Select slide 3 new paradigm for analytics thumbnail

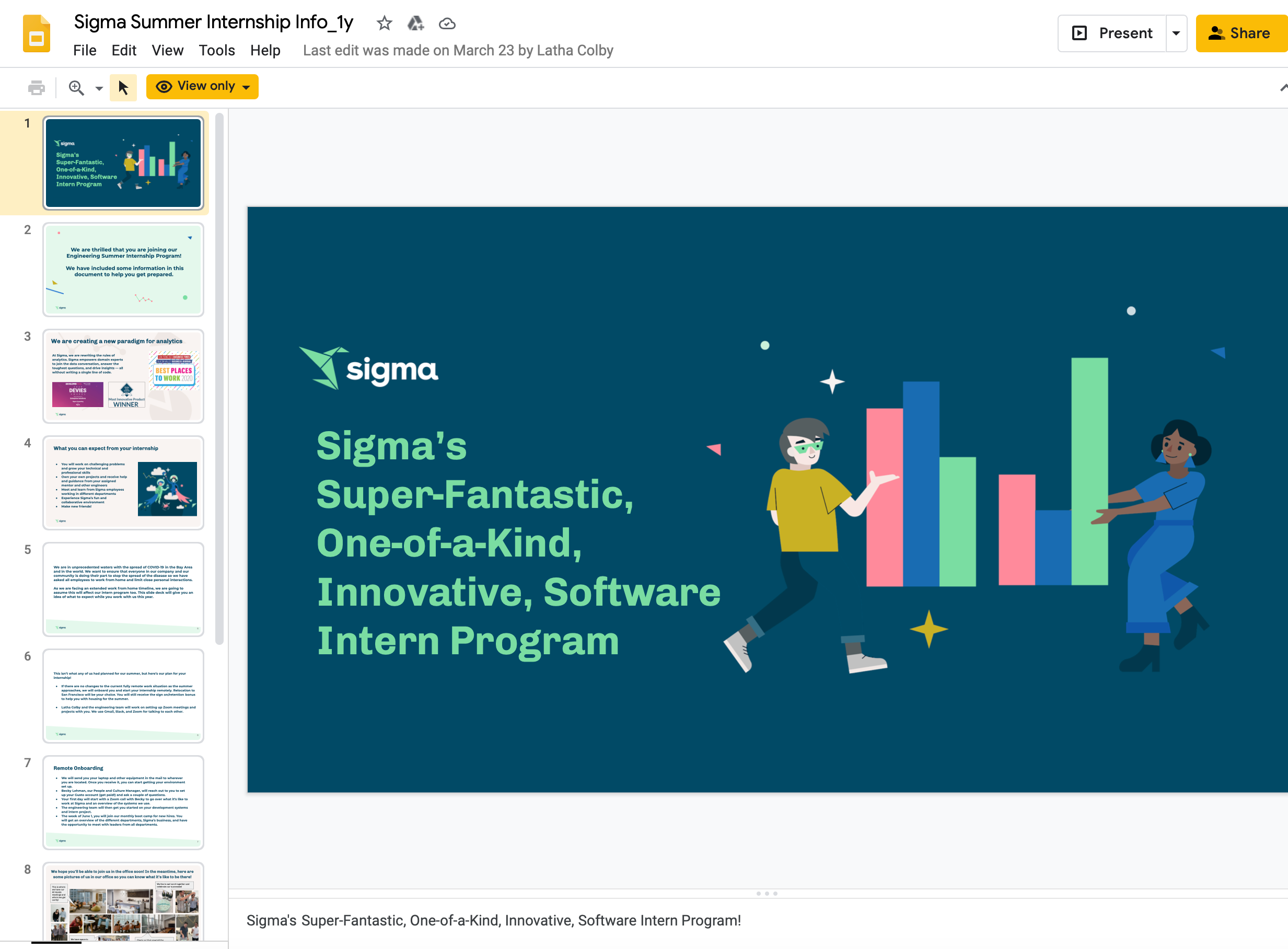point(123,376)
